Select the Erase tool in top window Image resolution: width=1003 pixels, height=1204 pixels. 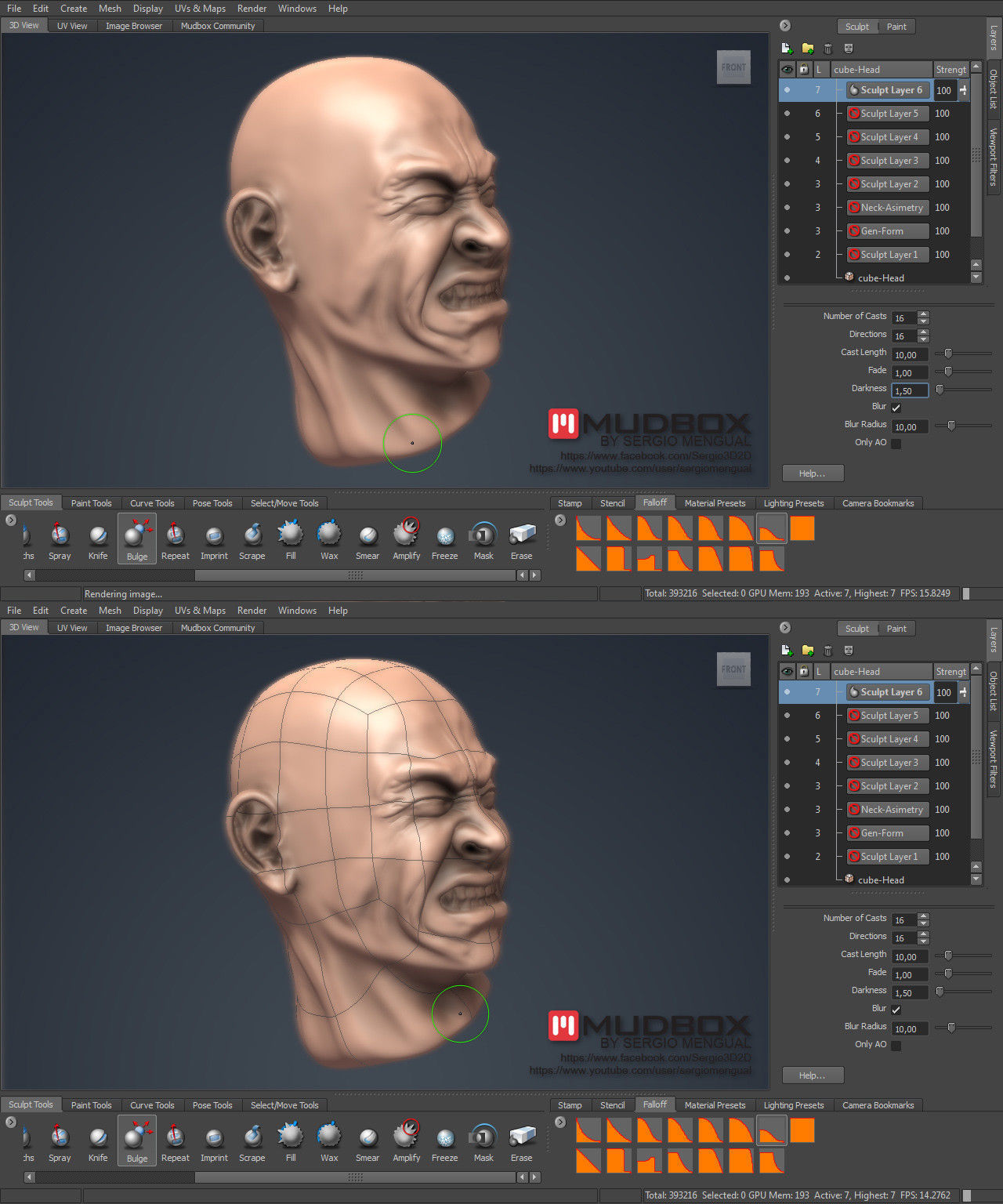[522, 541]
